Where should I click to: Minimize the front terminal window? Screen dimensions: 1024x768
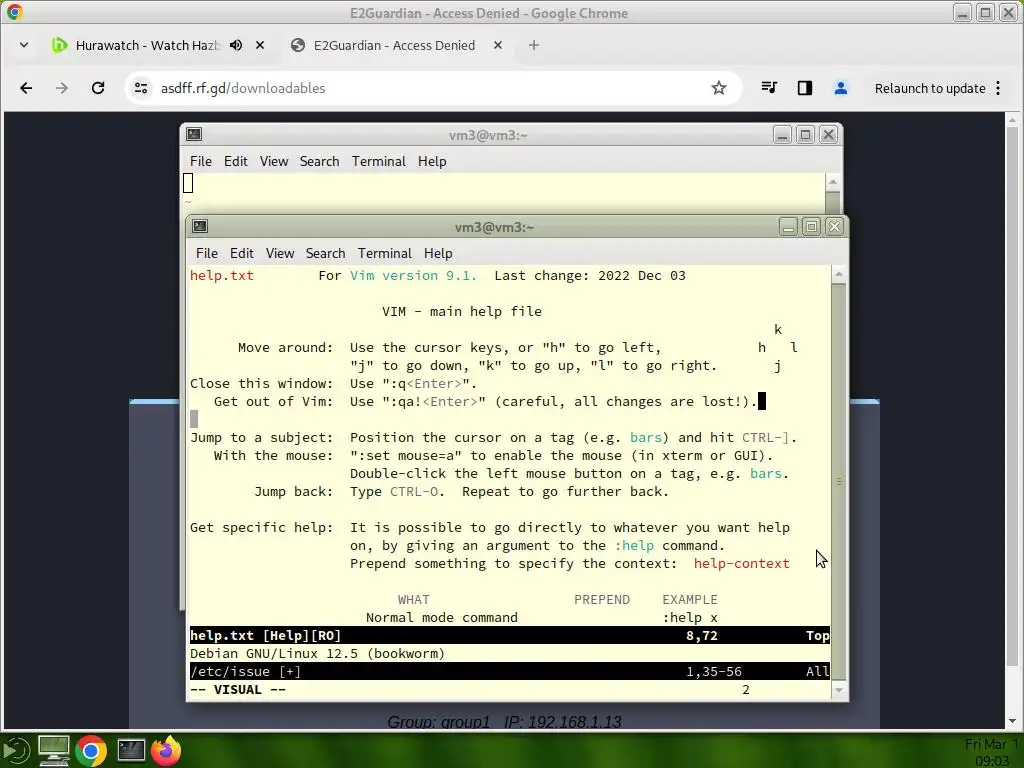click(x=788, y=227)
